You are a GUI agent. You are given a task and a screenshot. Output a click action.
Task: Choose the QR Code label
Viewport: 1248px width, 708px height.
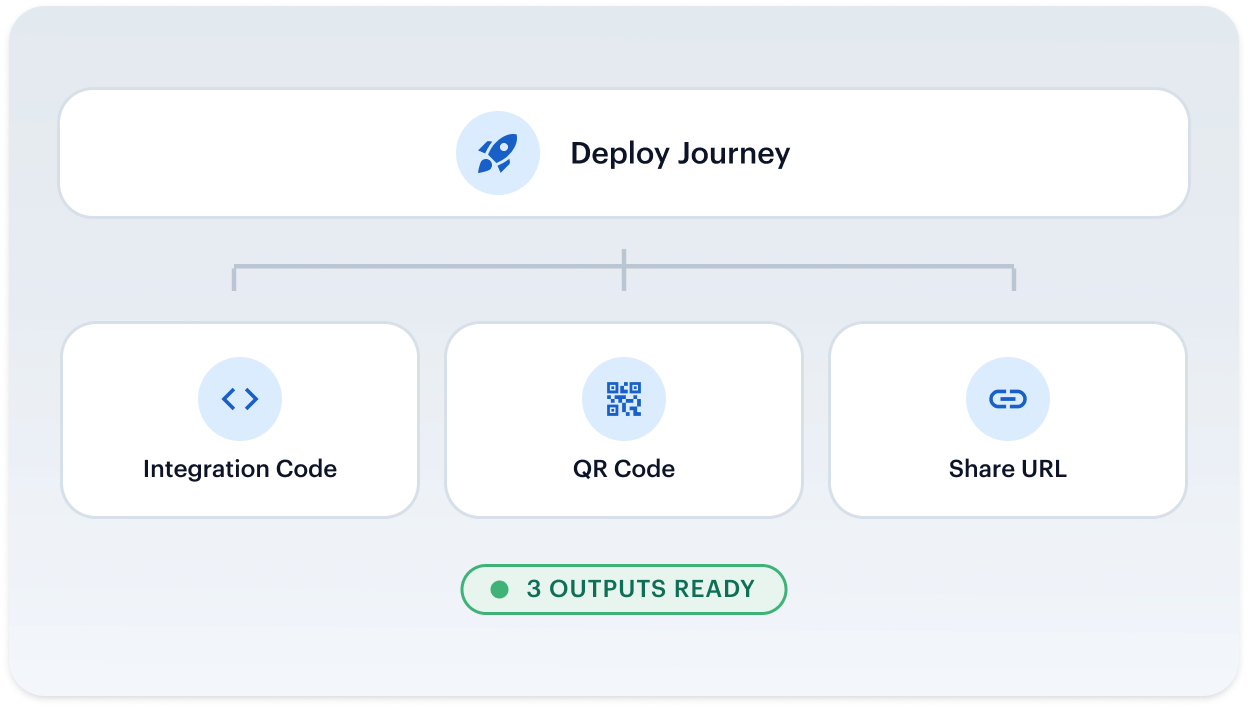click(624, 469)
